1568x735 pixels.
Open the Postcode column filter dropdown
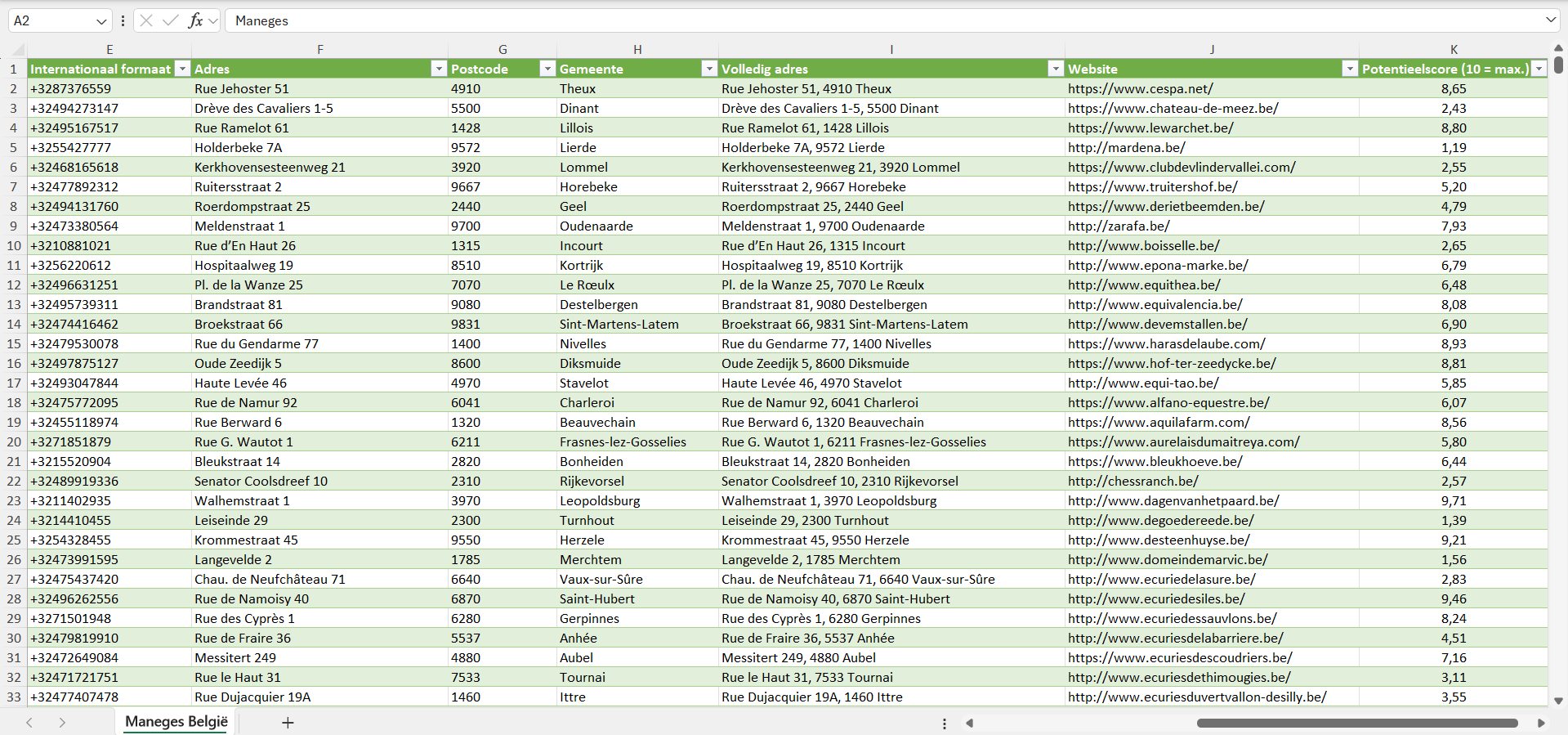(x=547, y=69)
